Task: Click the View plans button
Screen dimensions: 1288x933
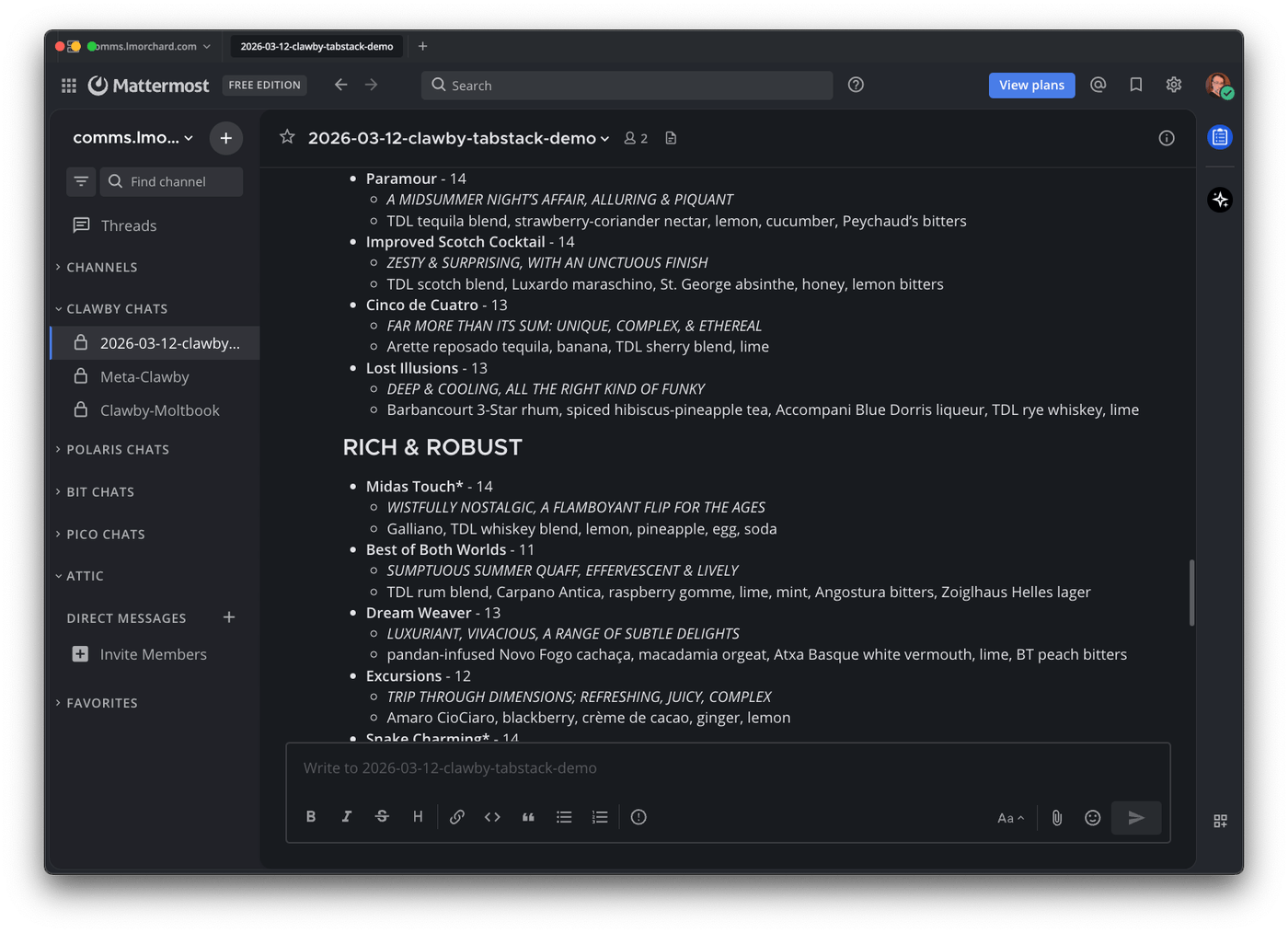Action: [1031, 85]
